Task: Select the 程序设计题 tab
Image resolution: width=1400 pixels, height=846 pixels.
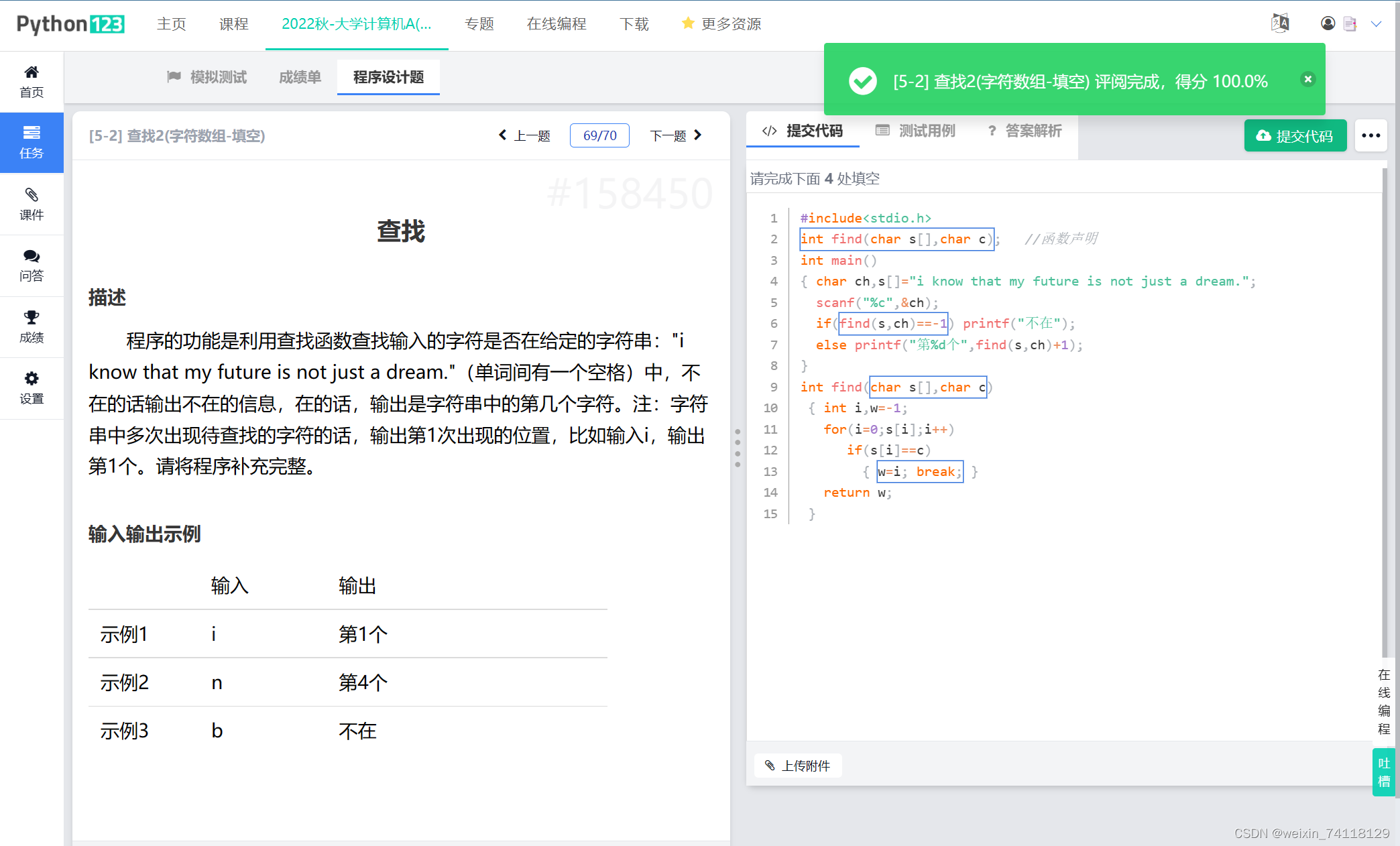Action: pyautogui.click(x=388, y=77)
